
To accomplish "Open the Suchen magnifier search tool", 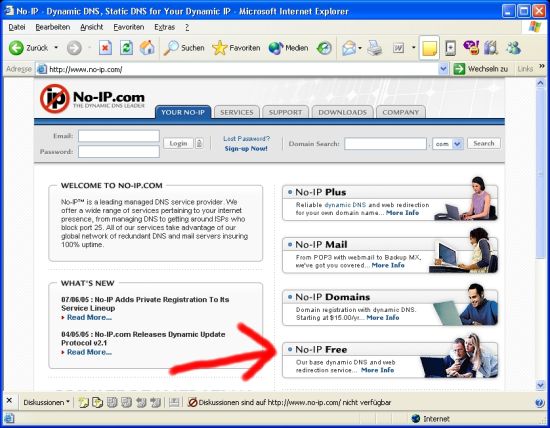I will (184, 48).
